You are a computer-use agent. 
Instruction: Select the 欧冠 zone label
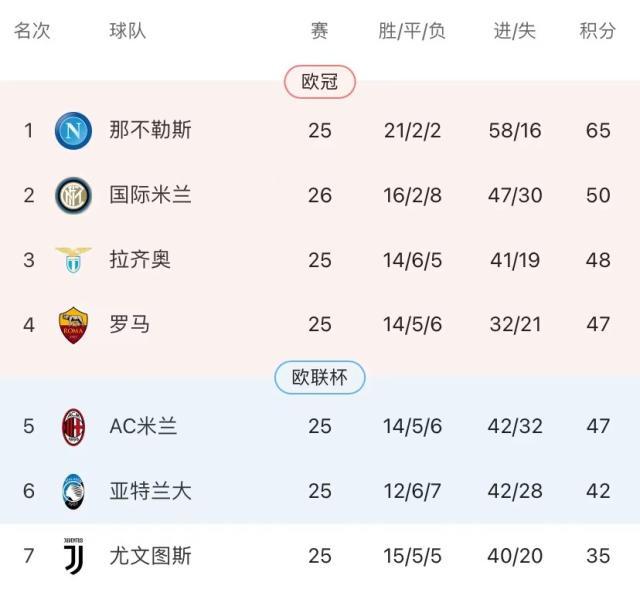pyautogui.click(x=320, y=82)
